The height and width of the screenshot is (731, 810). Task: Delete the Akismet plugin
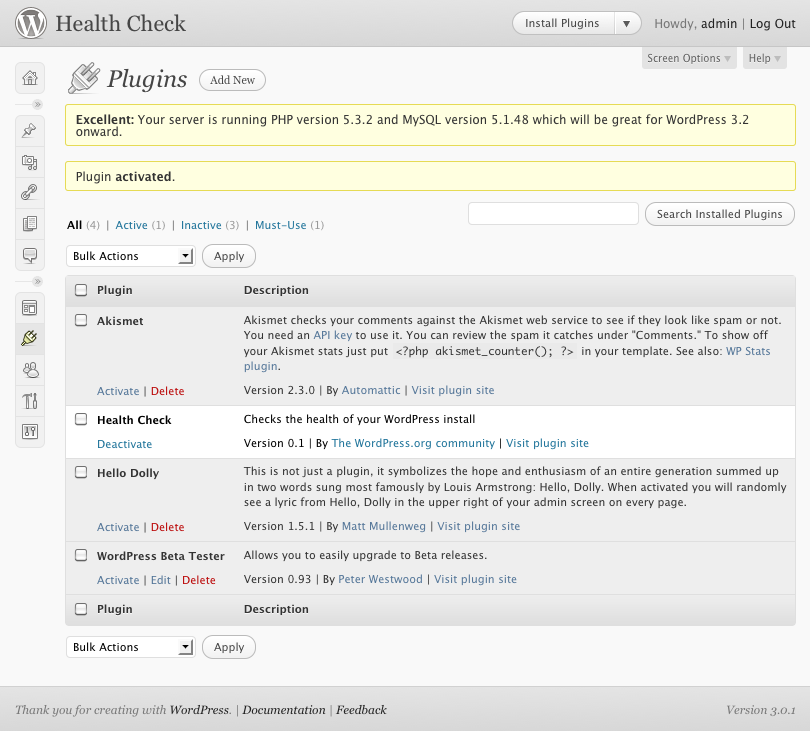click(x=167, y=391)
